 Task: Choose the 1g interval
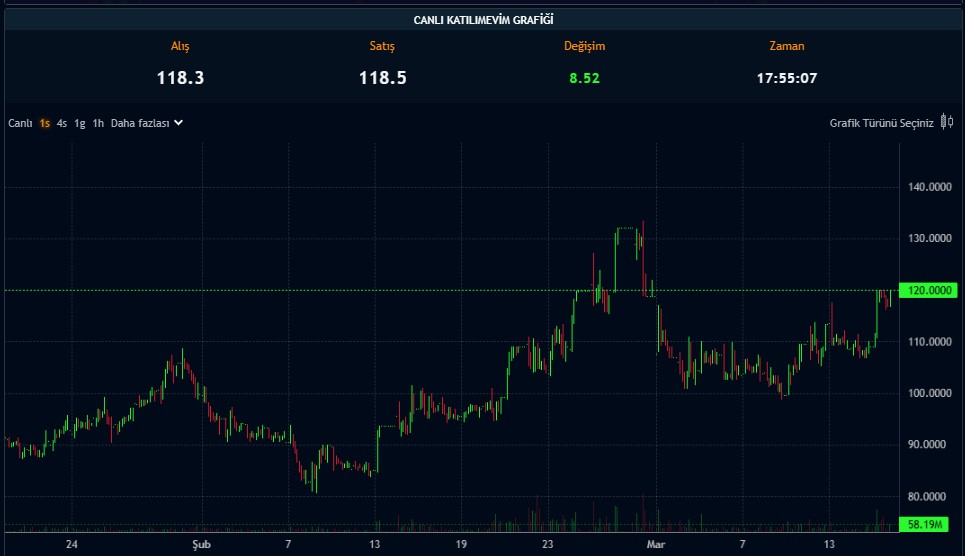click(79, 123)
